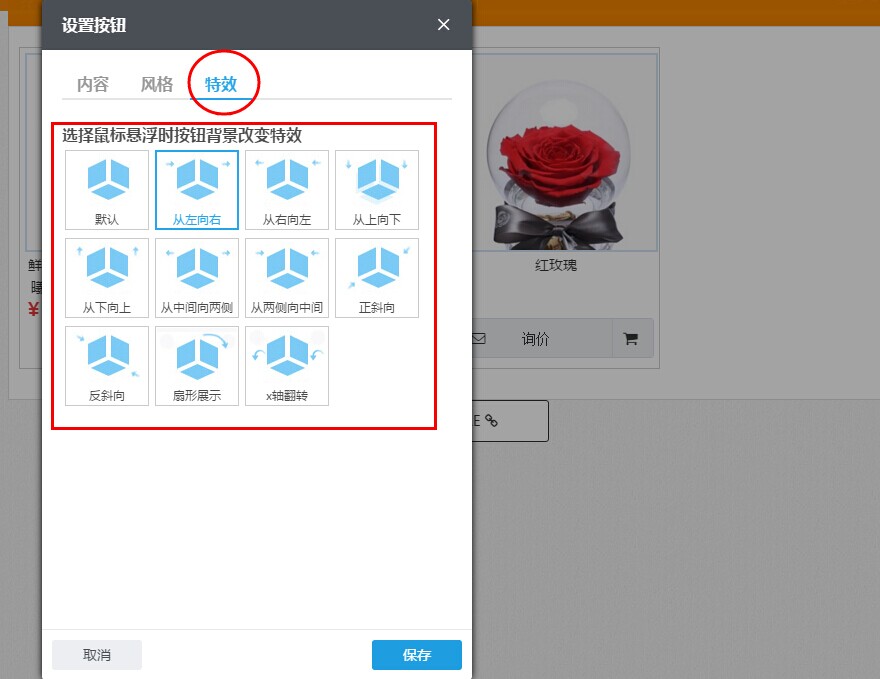Choose the 从左向右 effect option

pos(197,190)
